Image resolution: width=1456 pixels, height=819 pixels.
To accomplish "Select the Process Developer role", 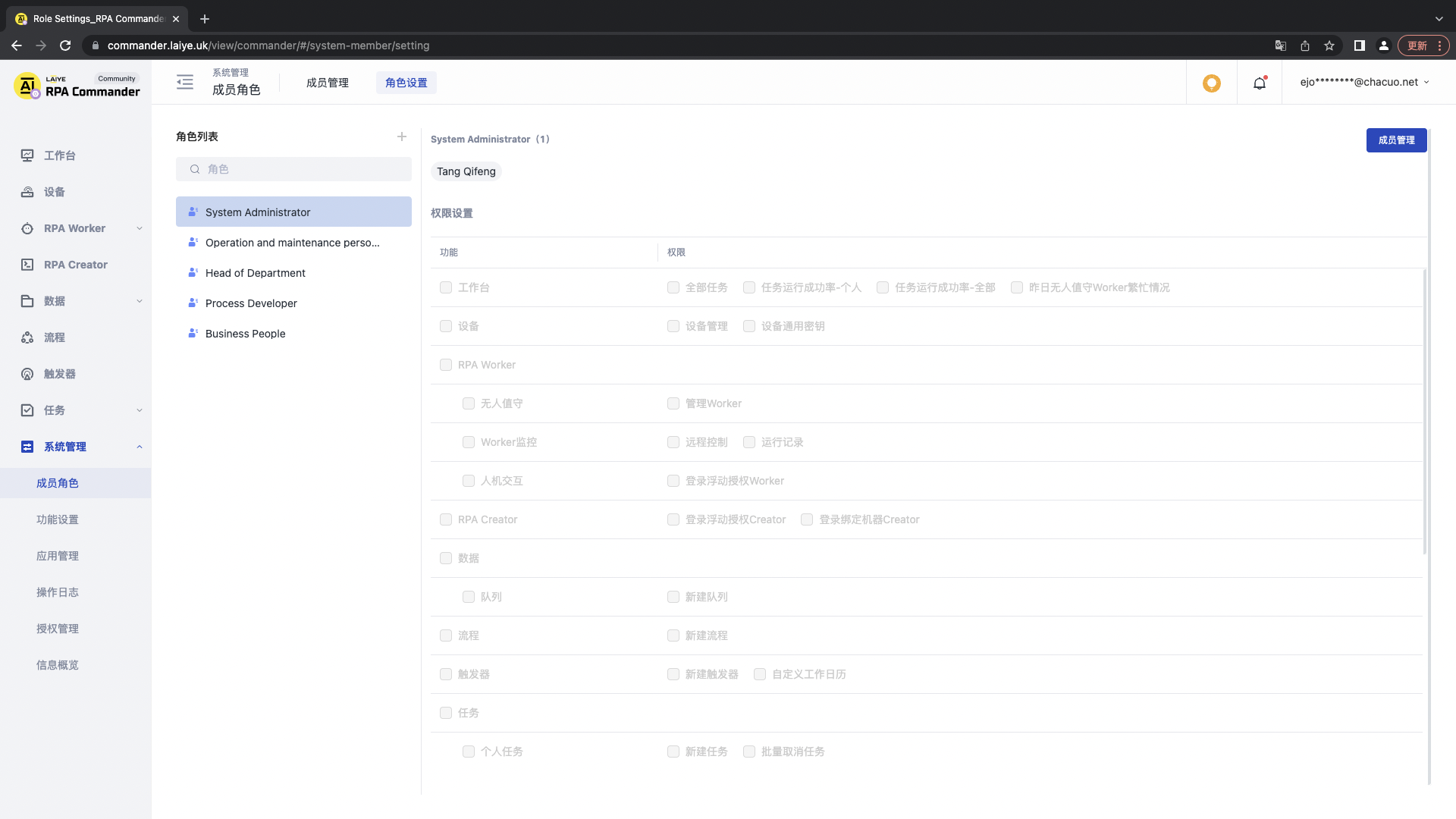I will (293, 303).
